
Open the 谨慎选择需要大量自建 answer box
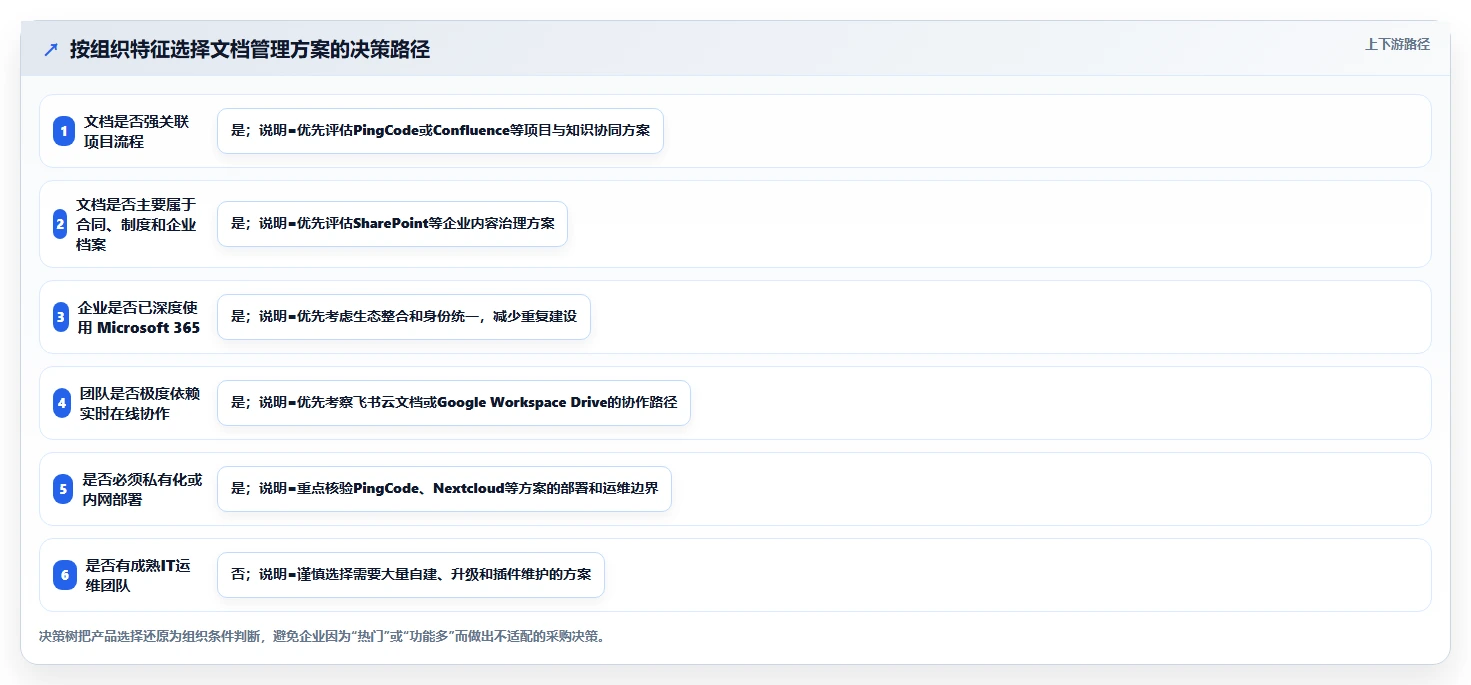click(x=411, y=575)
